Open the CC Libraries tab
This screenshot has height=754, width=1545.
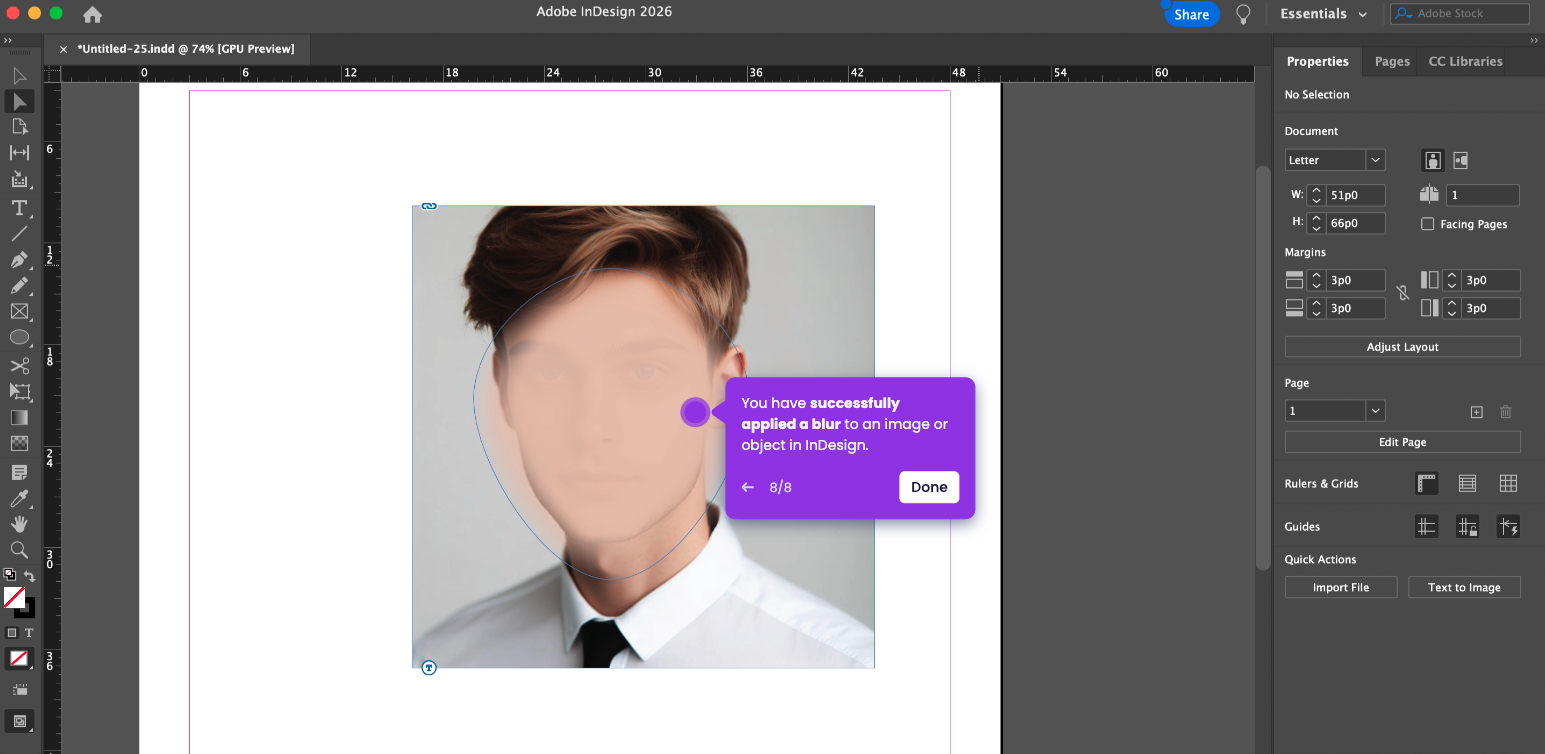(1464, 61)
